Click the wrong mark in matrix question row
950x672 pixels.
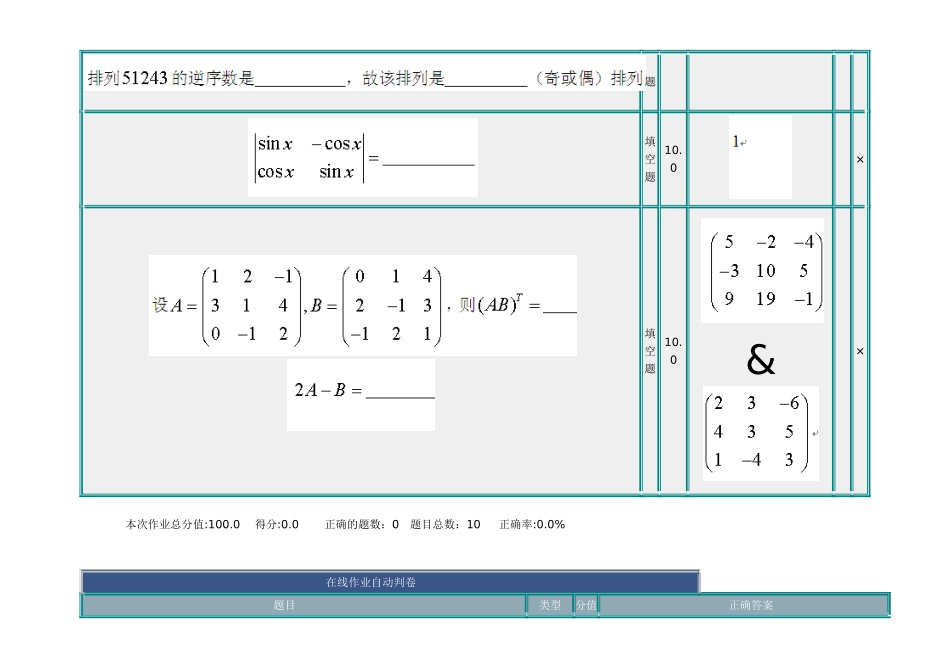[x=860, y=351]
